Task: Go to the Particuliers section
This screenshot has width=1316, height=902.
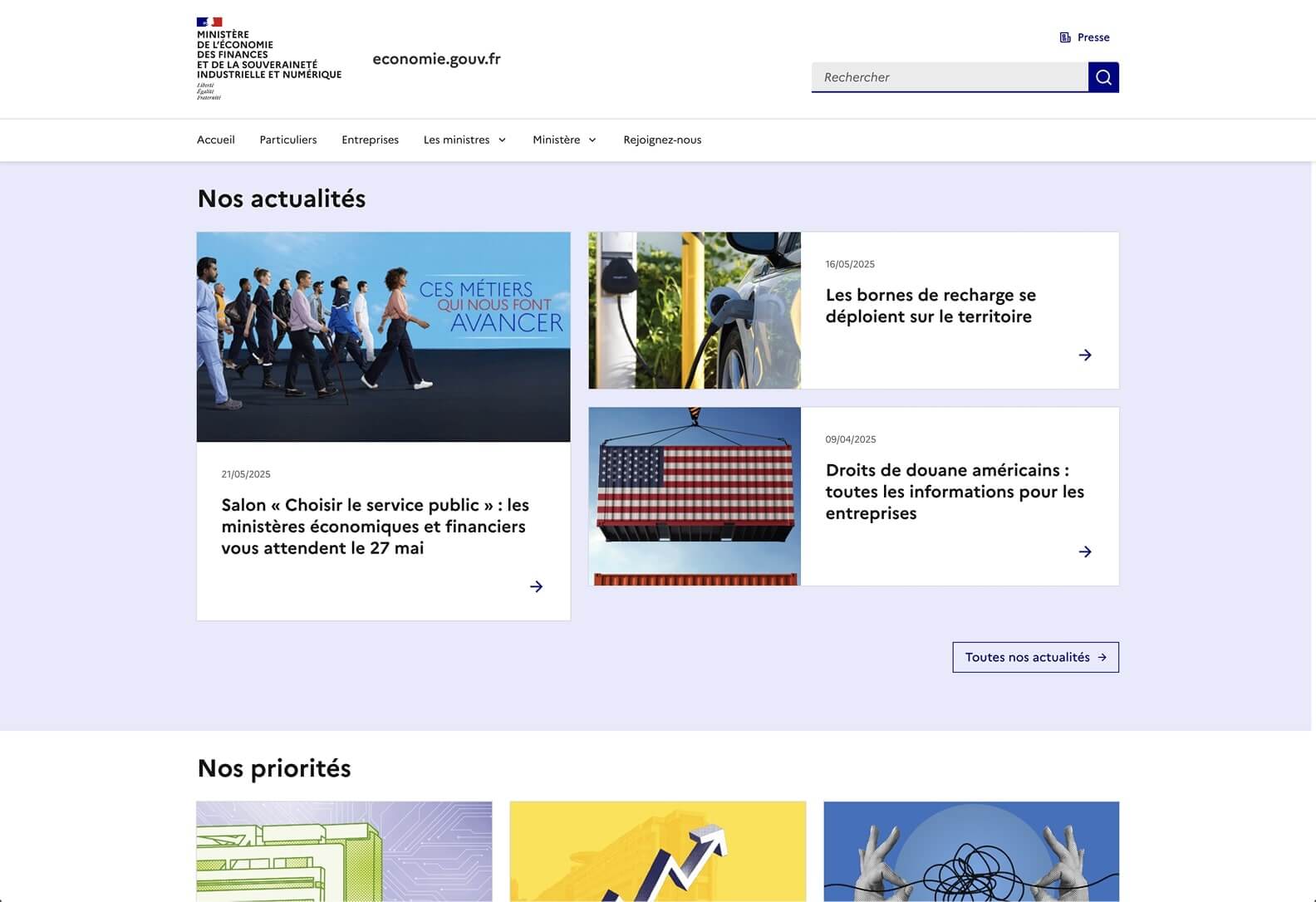Action: click(x=287, y=140)
